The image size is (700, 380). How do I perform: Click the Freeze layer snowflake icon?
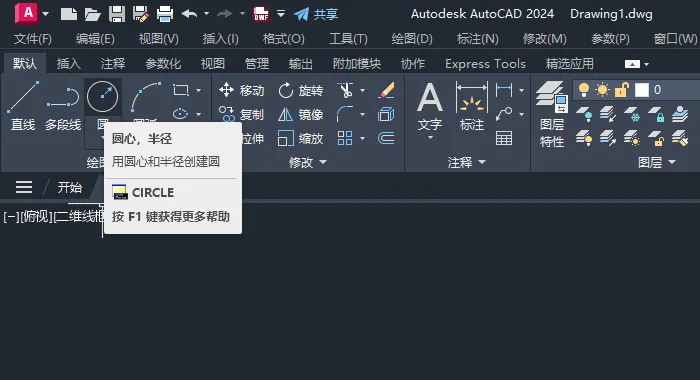[632, 114]
